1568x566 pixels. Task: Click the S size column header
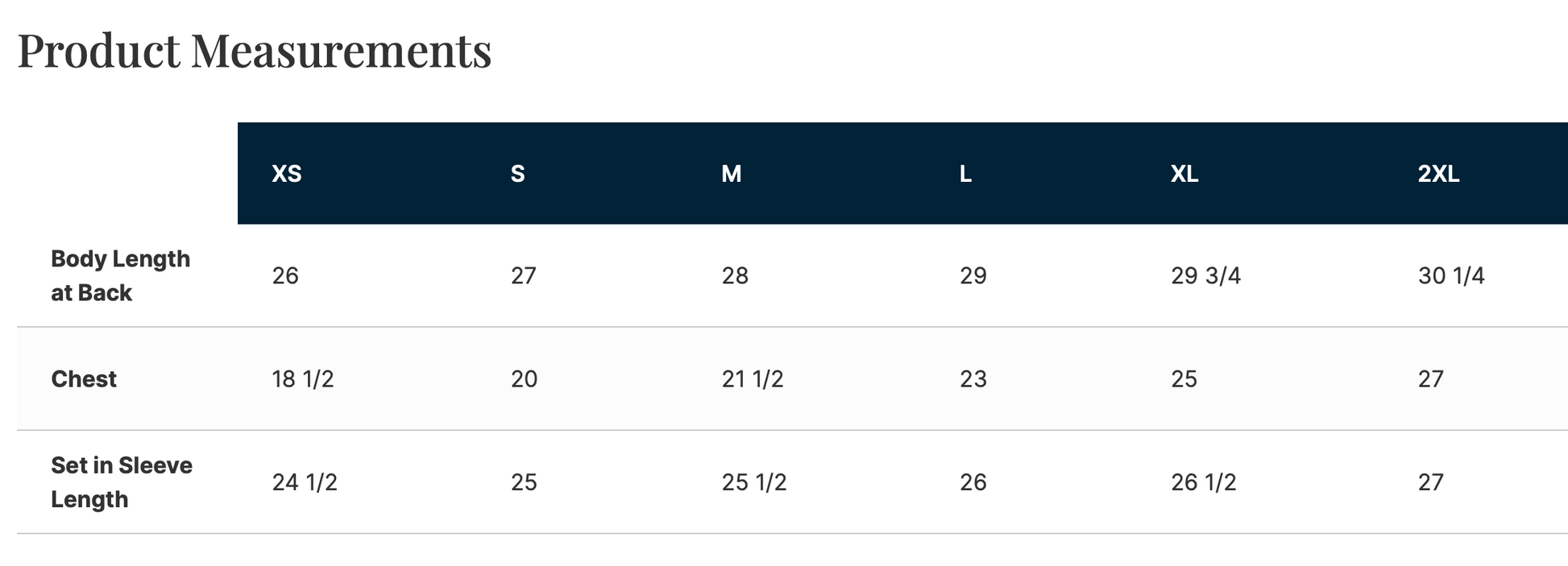coord(517,174)
